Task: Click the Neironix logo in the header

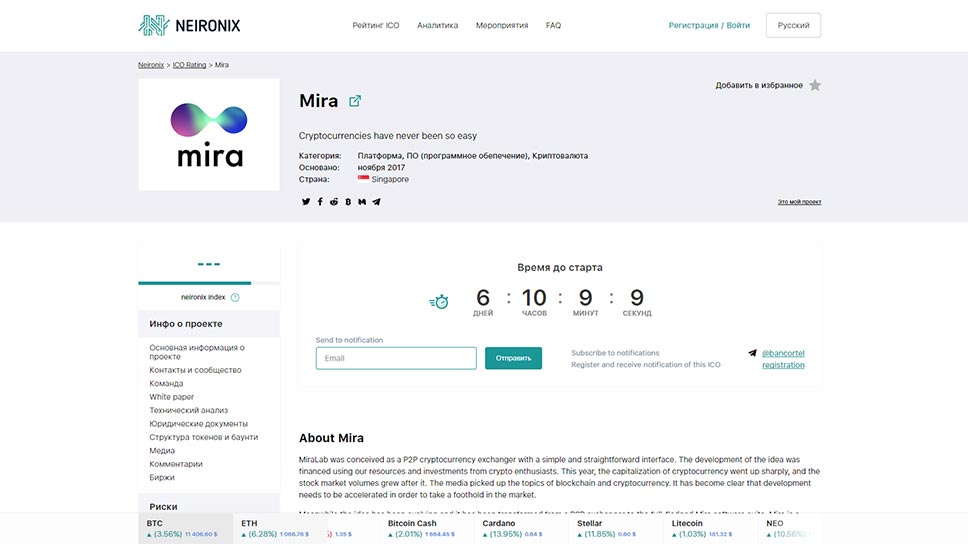Action: pos(190,25)
